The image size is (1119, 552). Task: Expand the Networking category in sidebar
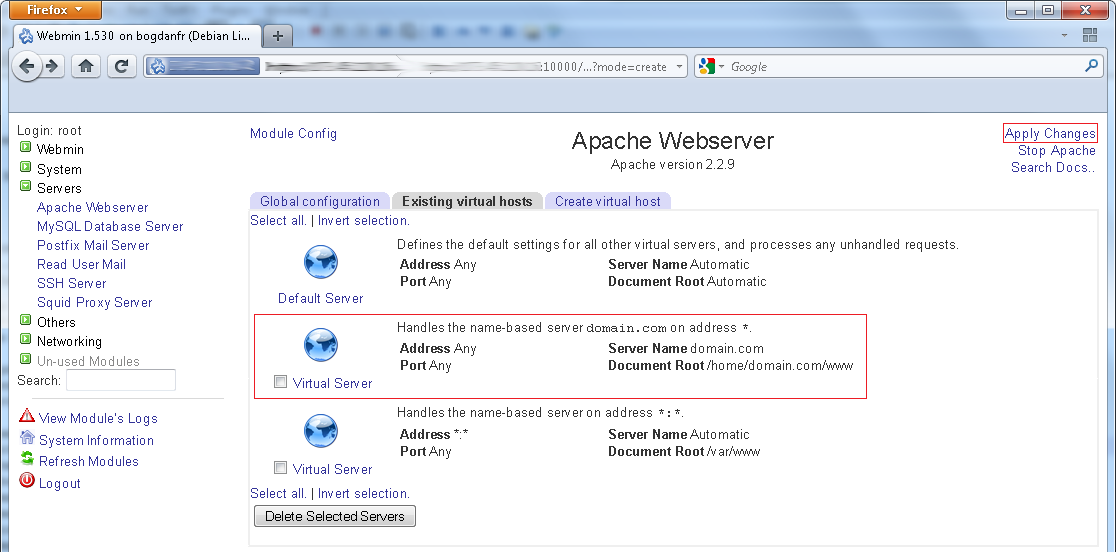26,341
